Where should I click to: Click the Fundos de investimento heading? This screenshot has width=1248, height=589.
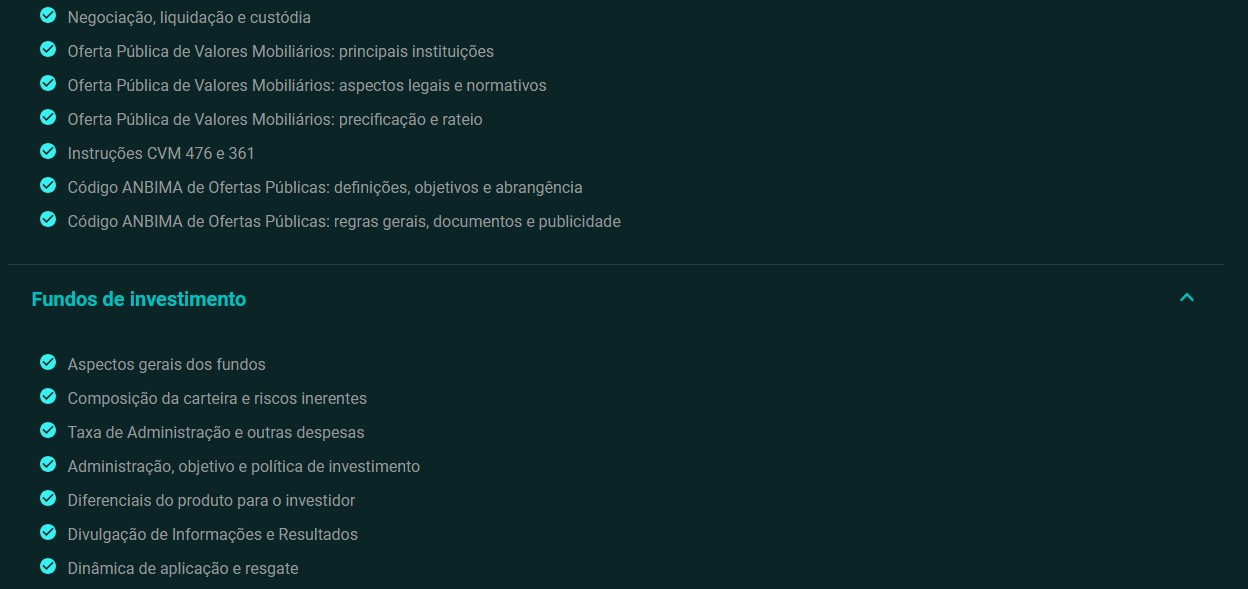(x=139, y=299)
